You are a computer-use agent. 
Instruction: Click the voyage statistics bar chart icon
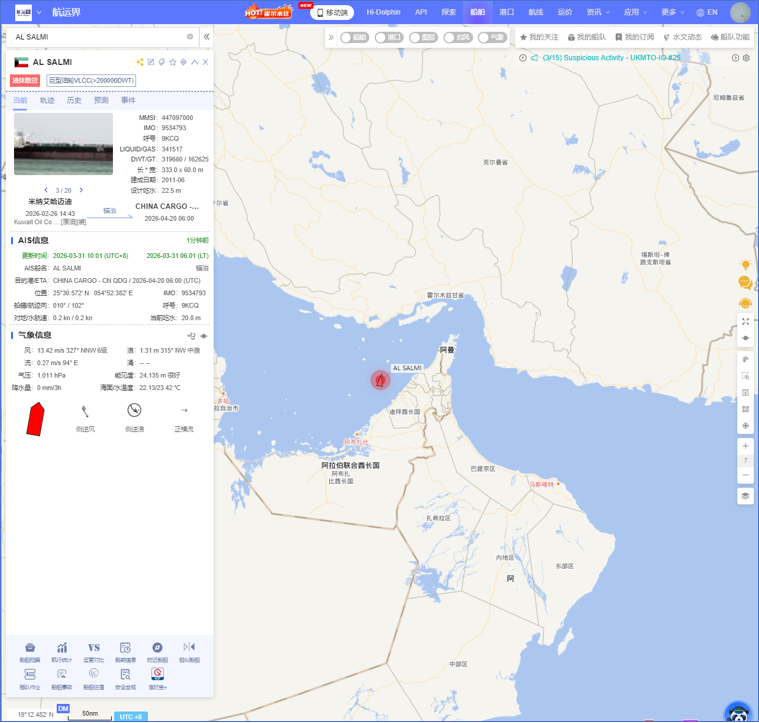click(61, 648)
